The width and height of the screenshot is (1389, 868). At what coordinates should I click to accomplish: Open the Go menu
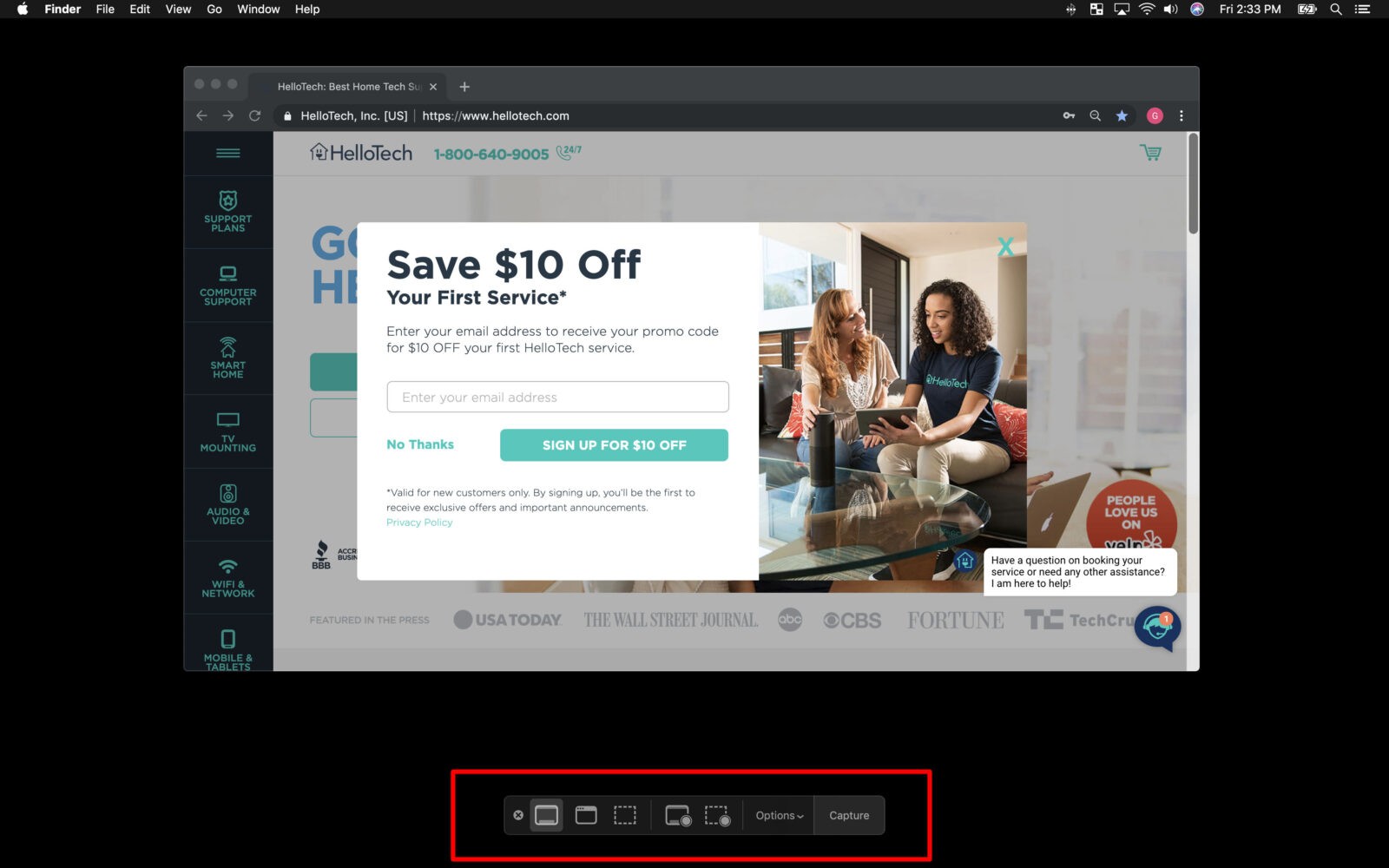pyautogui.click(x=214, y=9)
